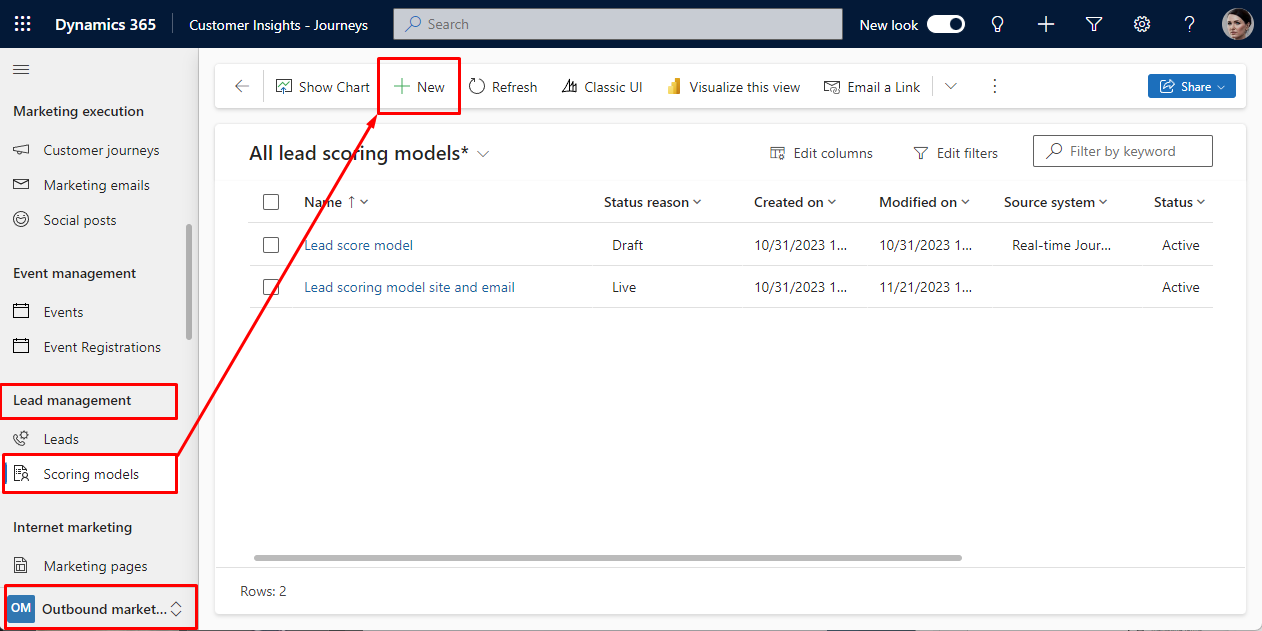
Task: Click the back arrow in command bar
Action: (242, 87)
